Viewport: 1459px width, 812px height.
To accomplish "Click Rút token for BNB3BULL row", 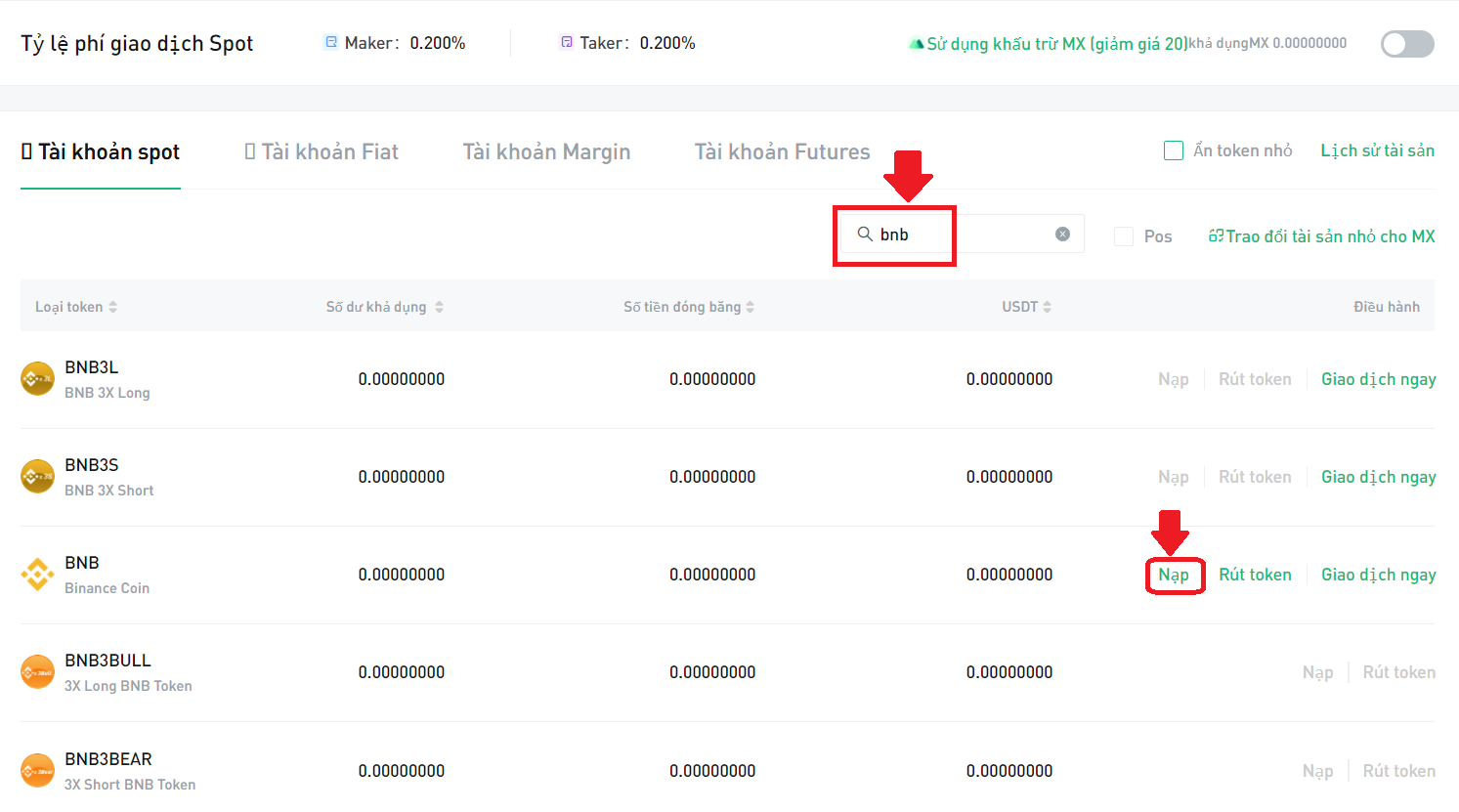I will coord(1399,672).
